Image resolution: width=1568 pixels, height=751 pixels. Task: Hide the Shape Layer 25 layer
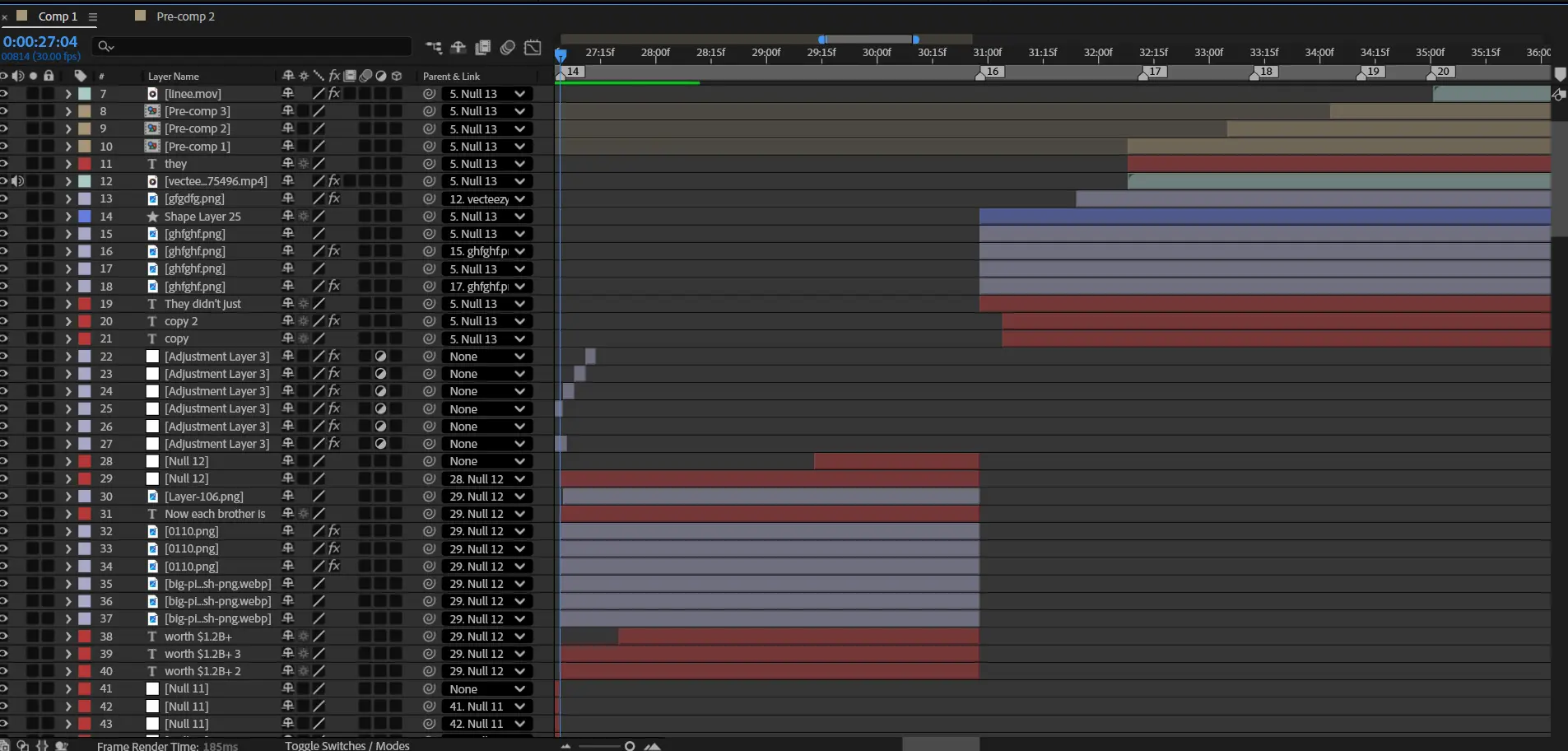click(4, 217)
